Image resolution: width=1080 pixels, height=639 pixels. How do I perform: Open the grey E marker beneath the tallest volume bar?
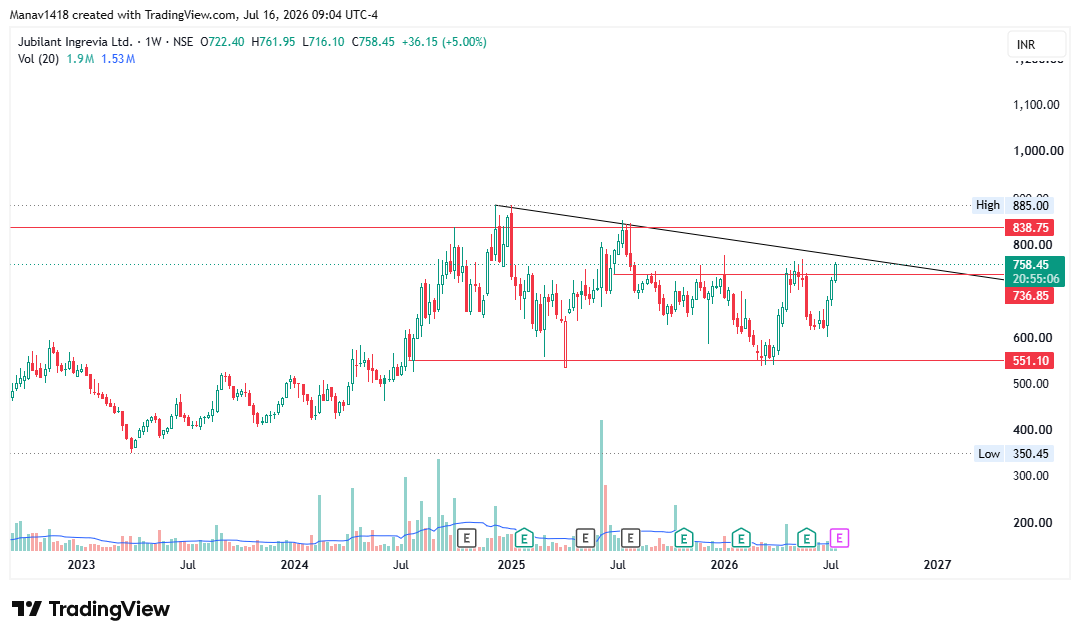pyautogui.click(x=585, y=538)
